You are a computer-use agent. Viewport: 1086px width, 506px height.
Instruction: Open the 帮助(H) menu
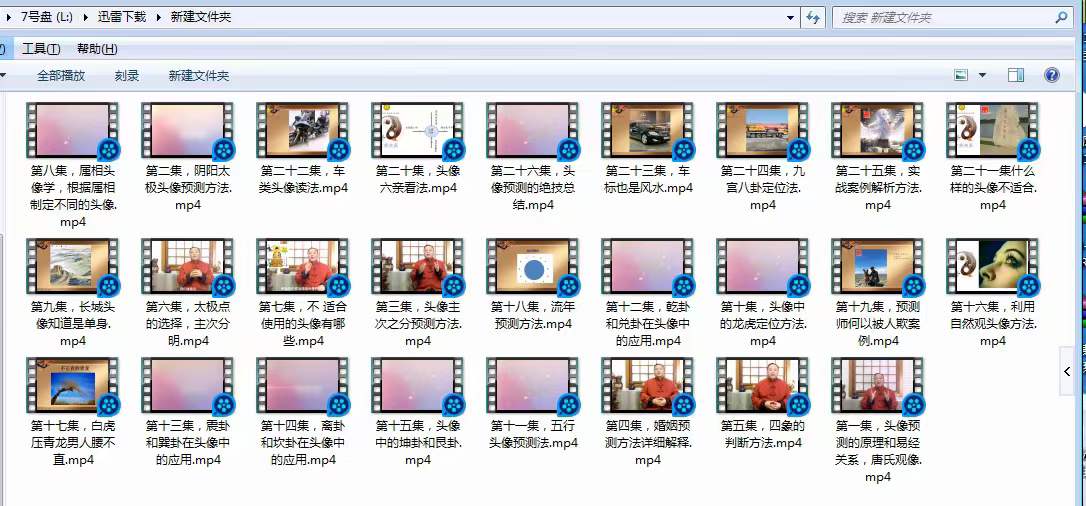(x=97, y=49)
